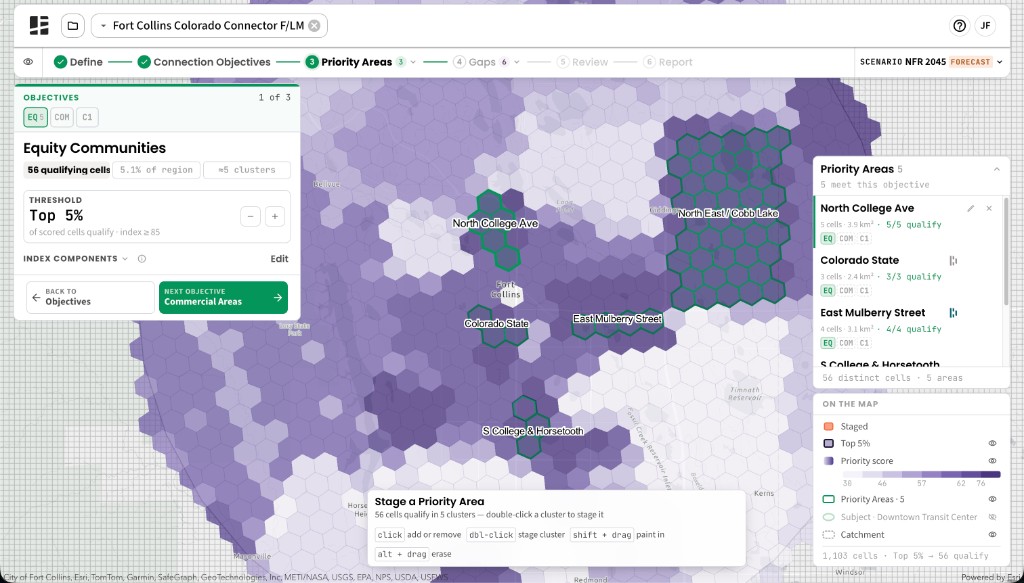Expand the Priority Areas step chevron
The width and height of the screenshot is (1024, 583).
413,62
